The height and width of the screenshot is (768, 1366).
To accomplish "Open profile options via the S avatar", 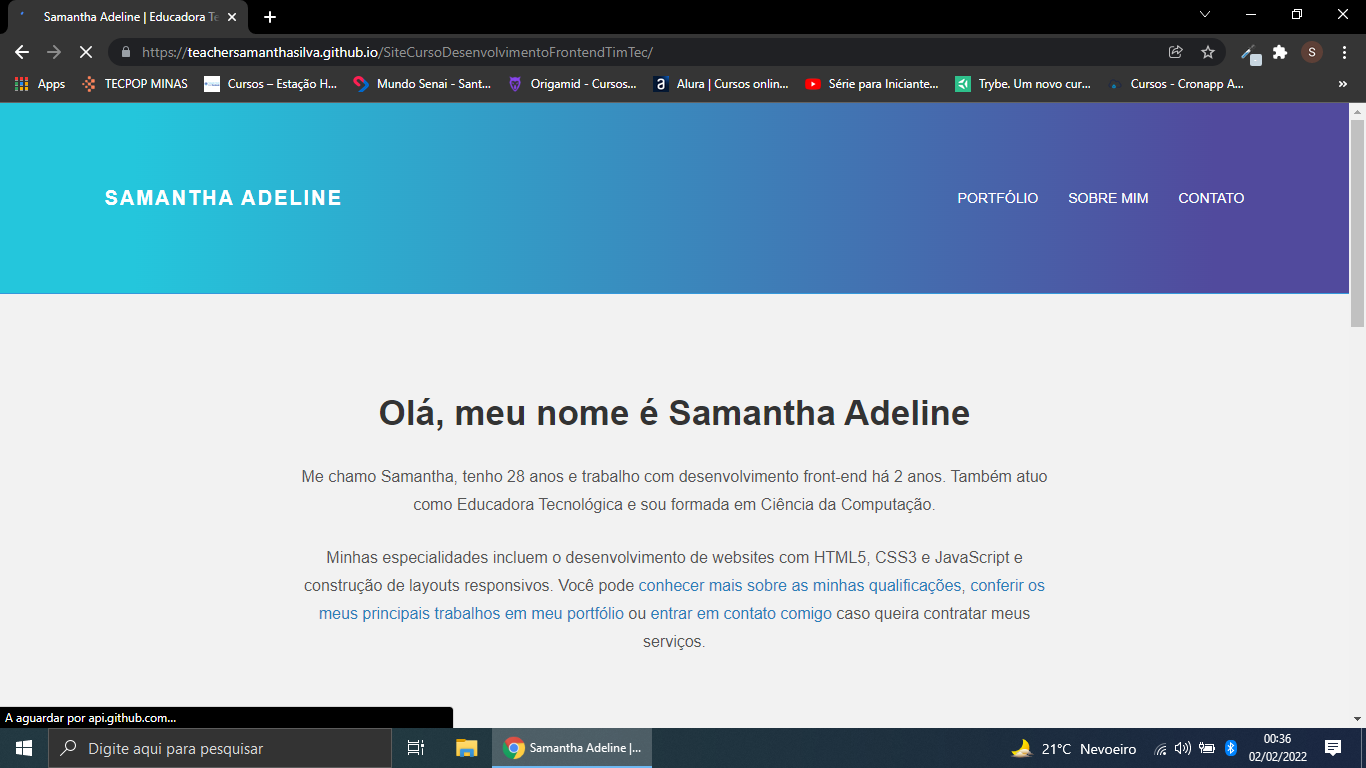I will [1312, 51].
